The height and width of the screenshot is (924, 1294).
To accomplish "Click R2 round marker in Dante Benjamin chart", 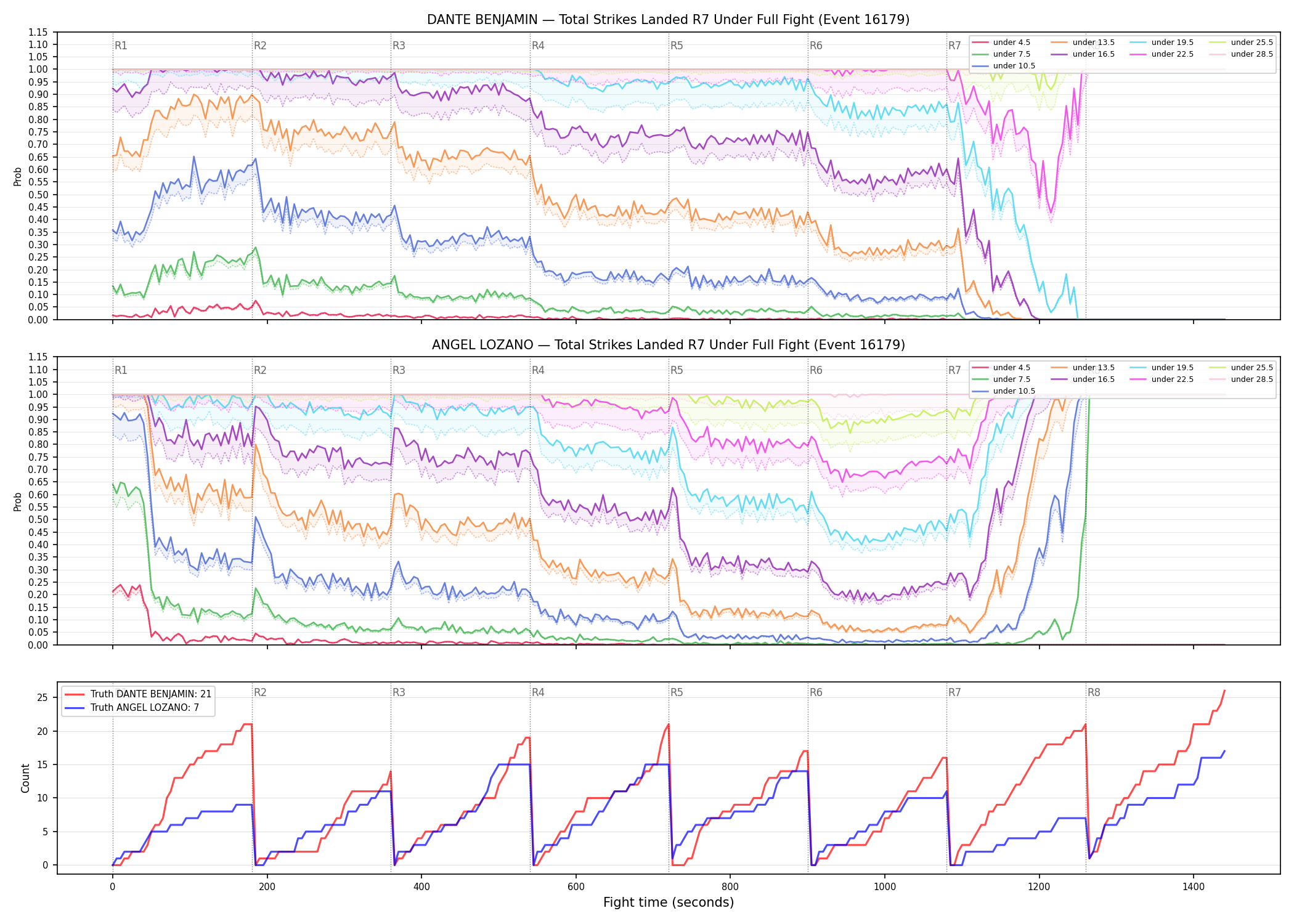I will click(260, 46).
